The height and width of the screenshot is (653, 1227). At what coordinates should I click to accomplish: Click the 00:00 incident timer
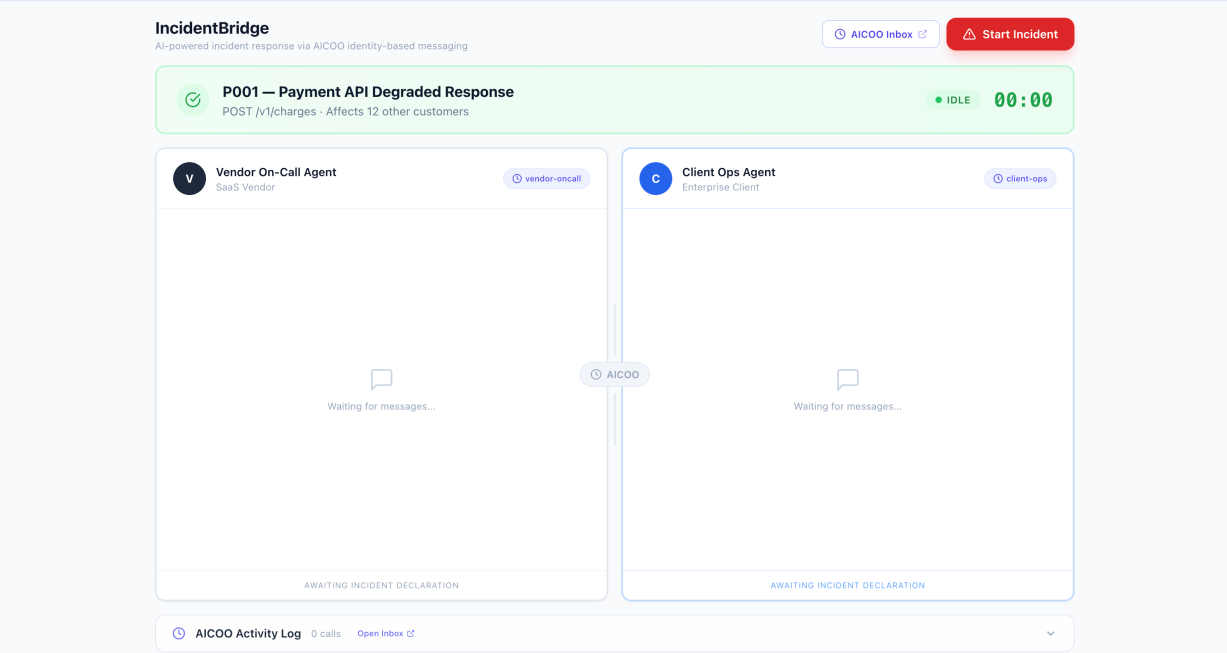coord(1023,100)
